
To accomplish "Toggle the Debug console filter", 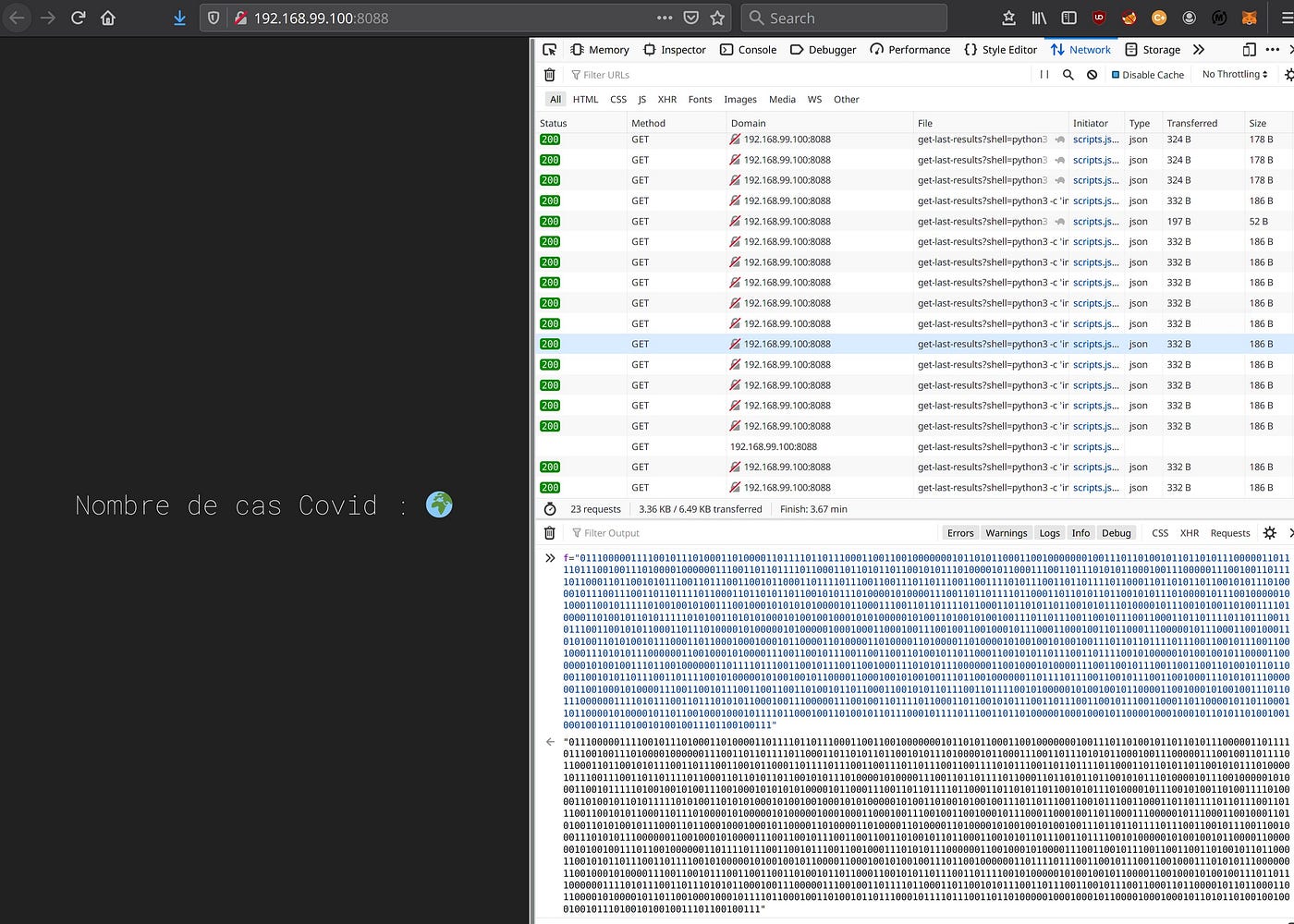I will (1116, 533).
